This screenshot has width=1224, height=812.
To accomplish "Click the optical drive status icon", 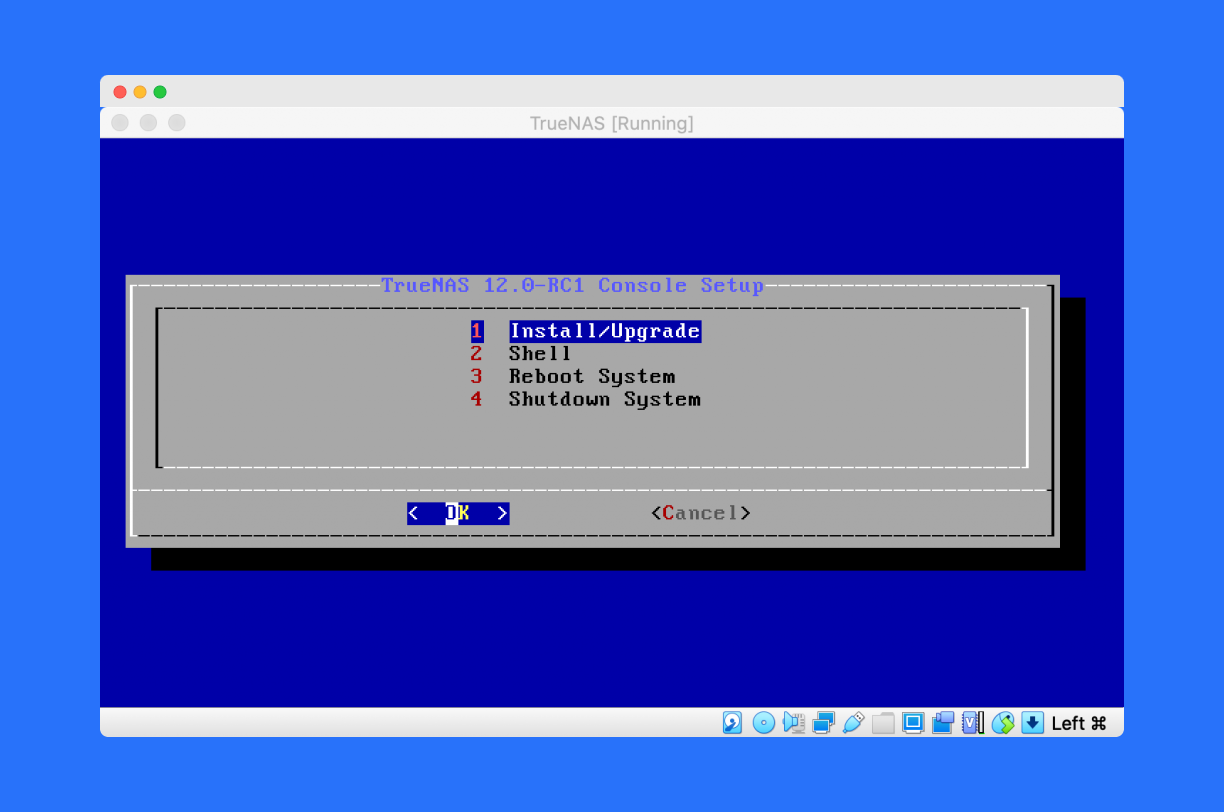I will (763, 722).
